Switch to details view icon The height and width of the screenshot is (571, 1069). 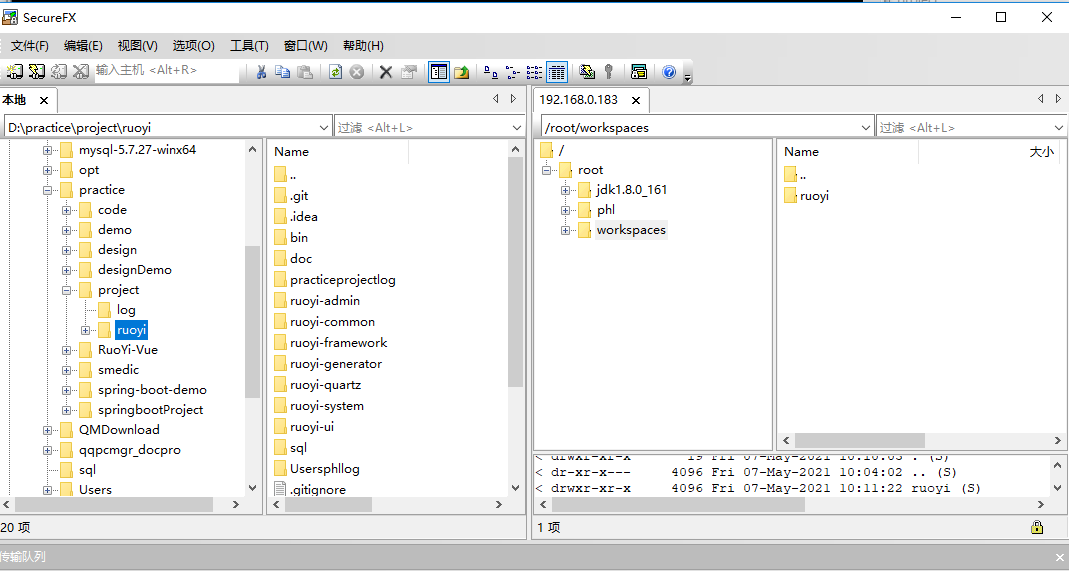click(557, 72)
